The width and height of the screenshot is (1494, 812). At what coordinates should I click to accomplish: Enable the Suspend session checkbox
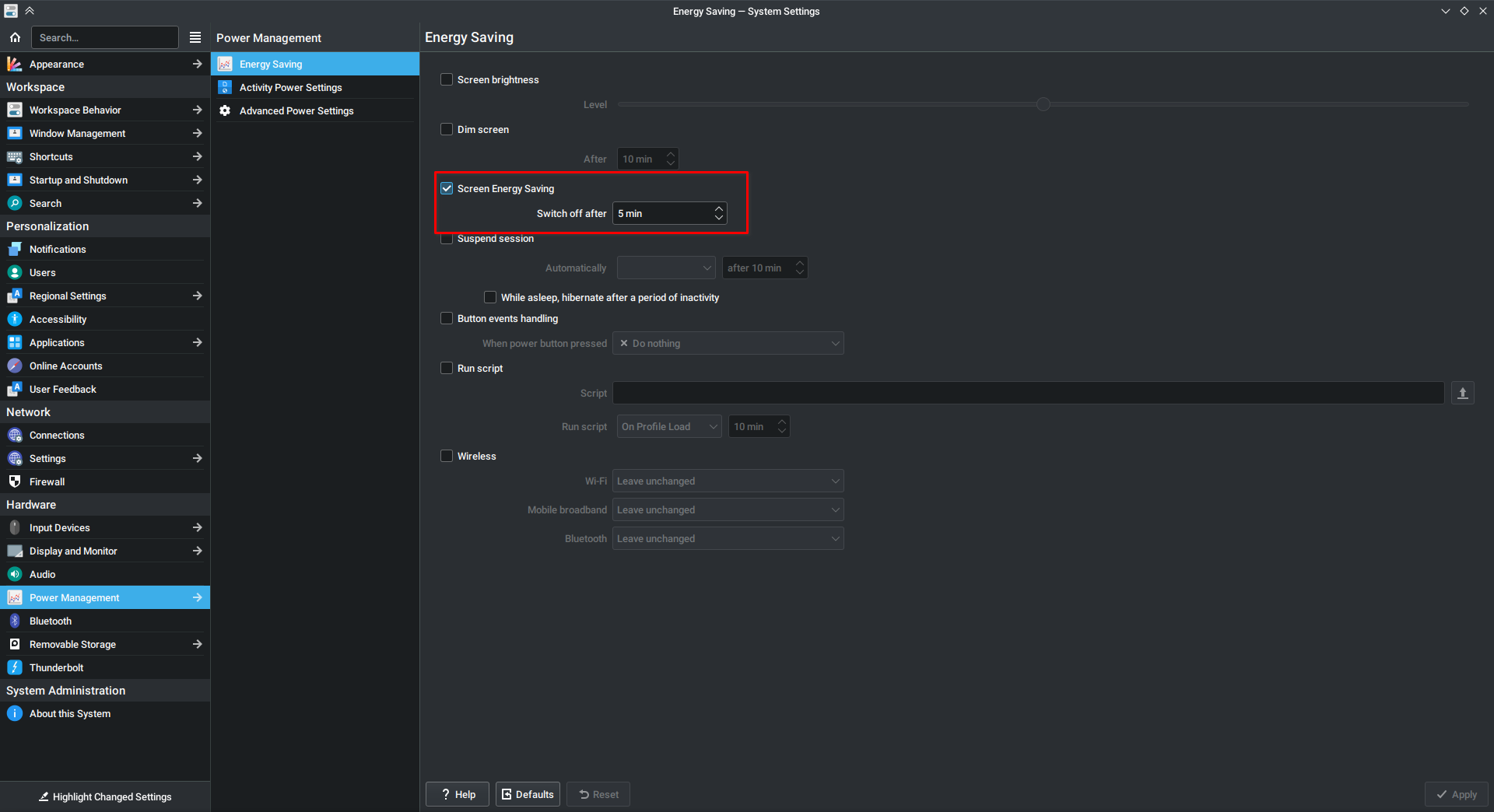pos(447,240)
